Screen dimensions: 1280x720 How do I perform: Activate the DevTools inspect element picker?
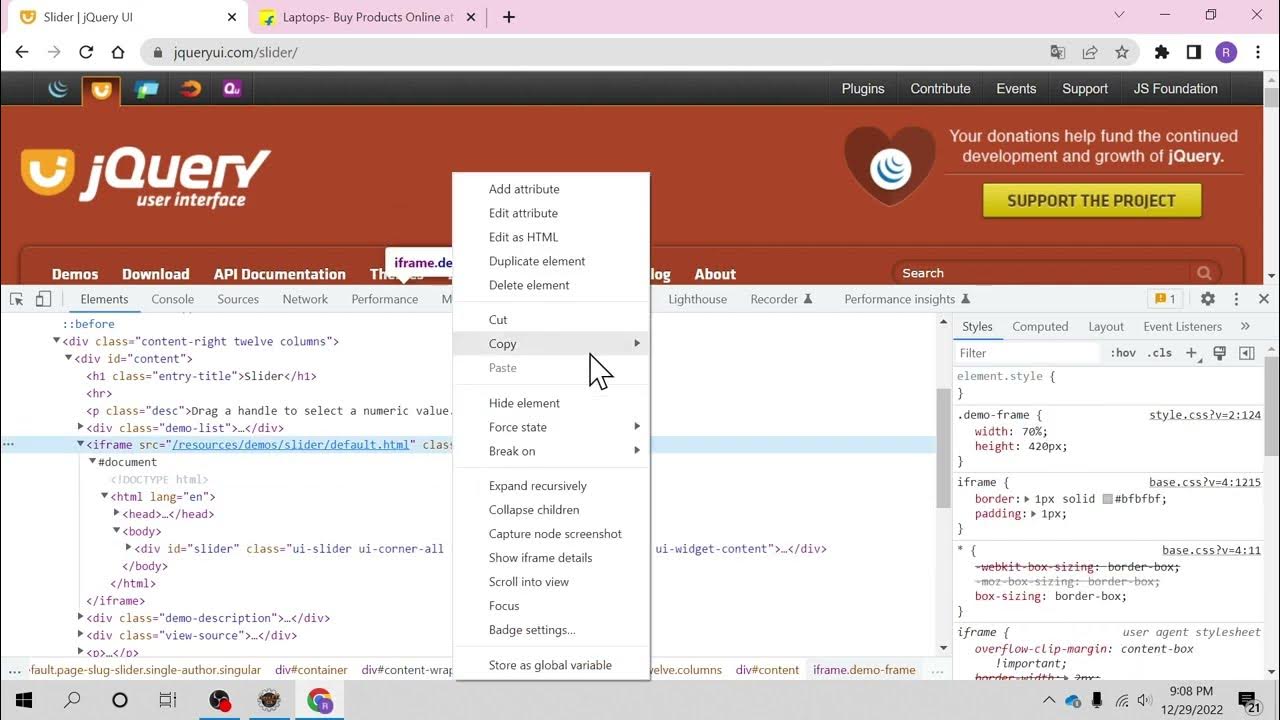[x=17, y=299]
